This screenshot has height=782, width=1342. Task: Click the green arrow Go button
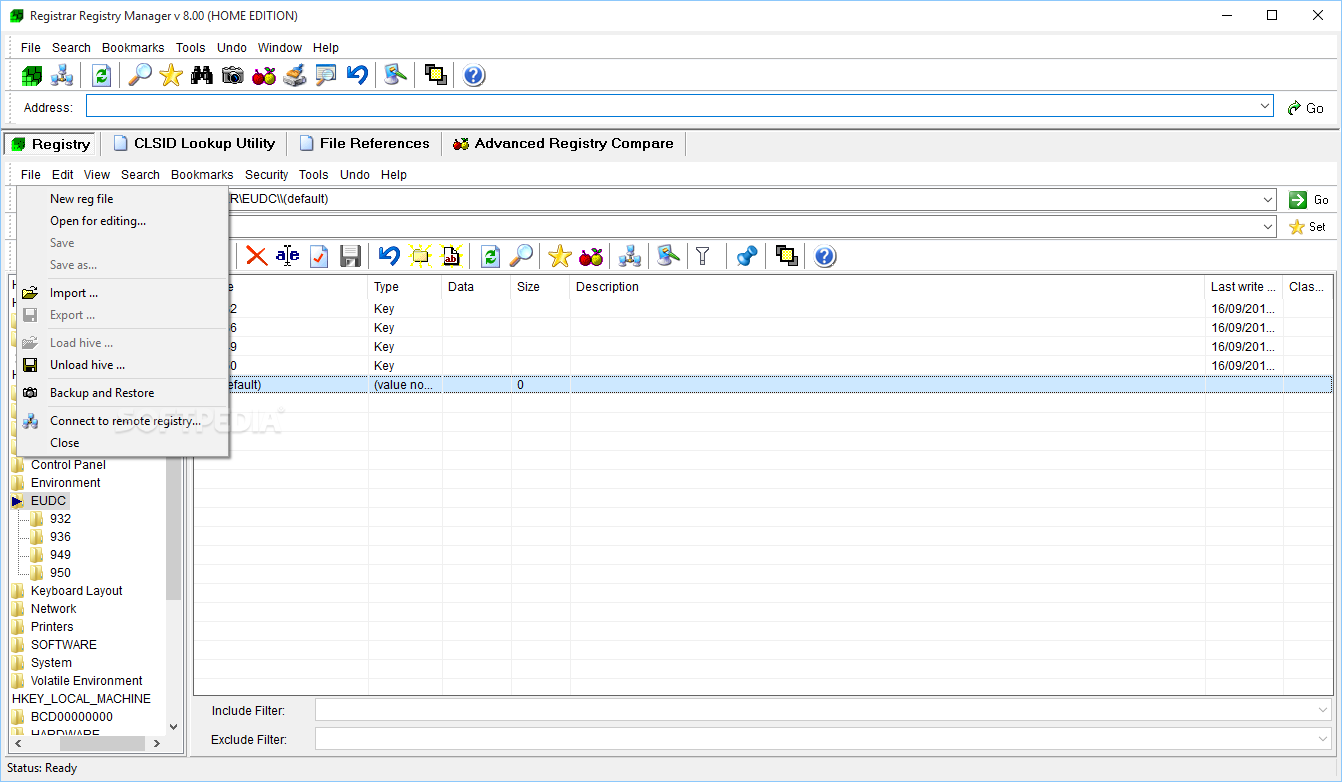coord(1309,200)
